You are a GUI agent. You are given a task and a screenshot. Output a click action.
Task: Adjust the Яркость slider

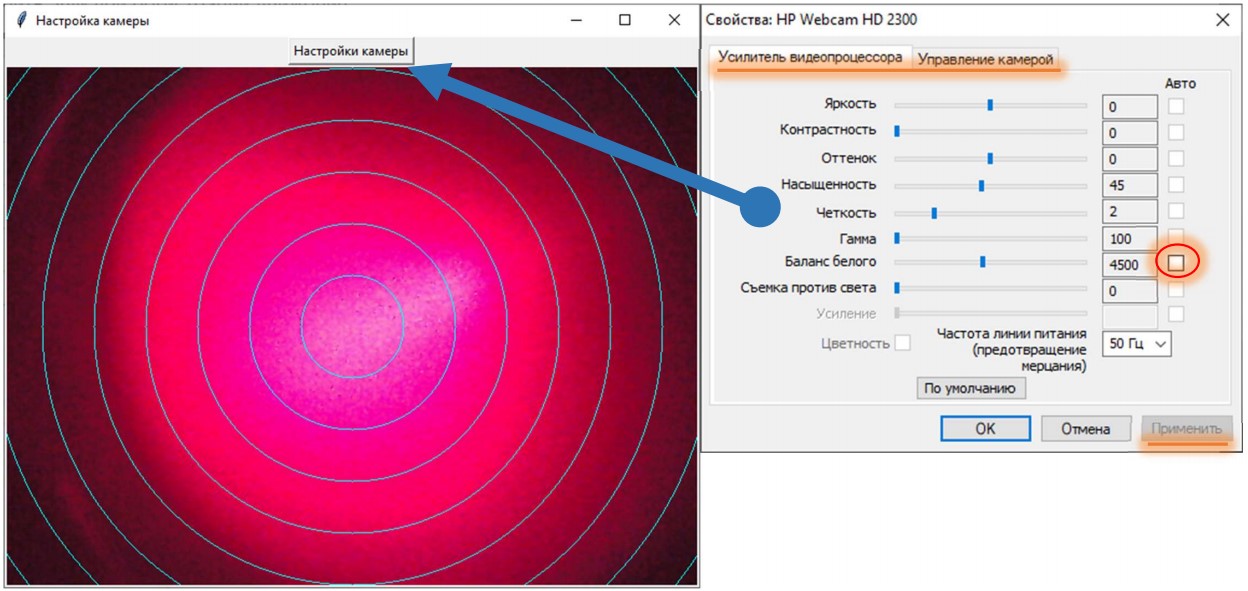click(x=990, y=104)
